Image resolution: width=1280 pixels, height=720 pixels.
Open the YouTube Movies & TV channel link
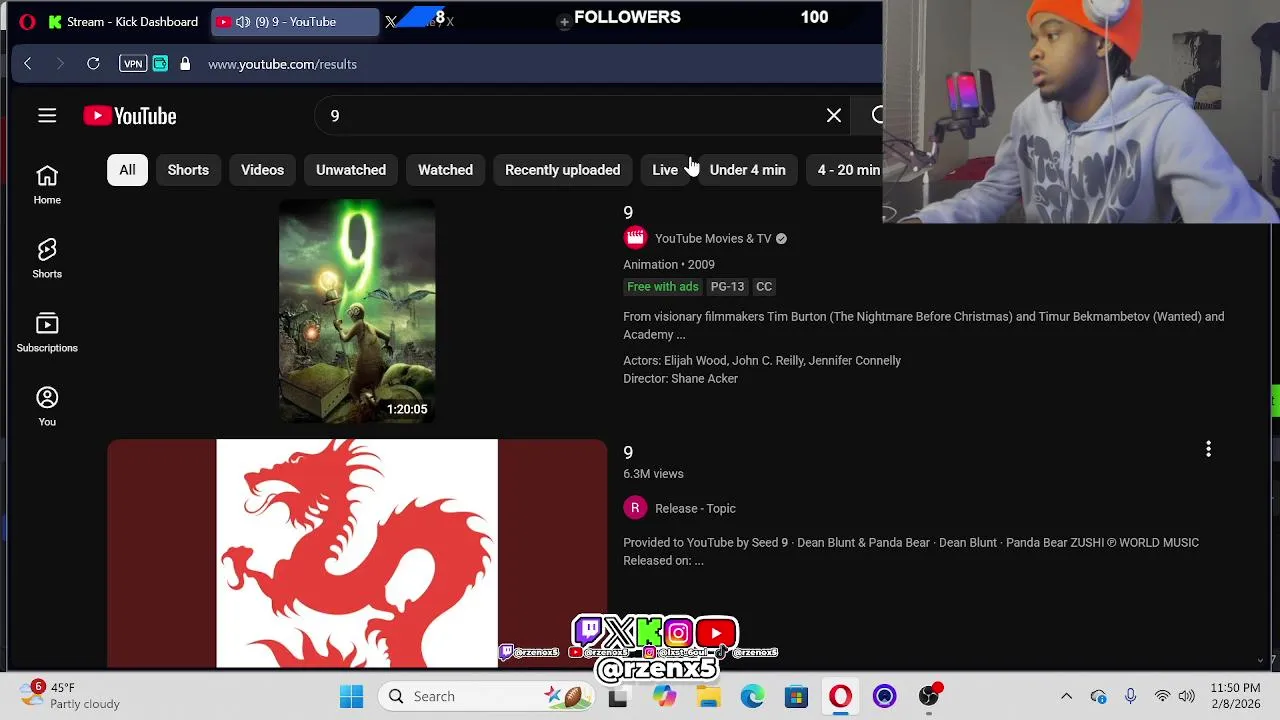[x=713, y=238]
